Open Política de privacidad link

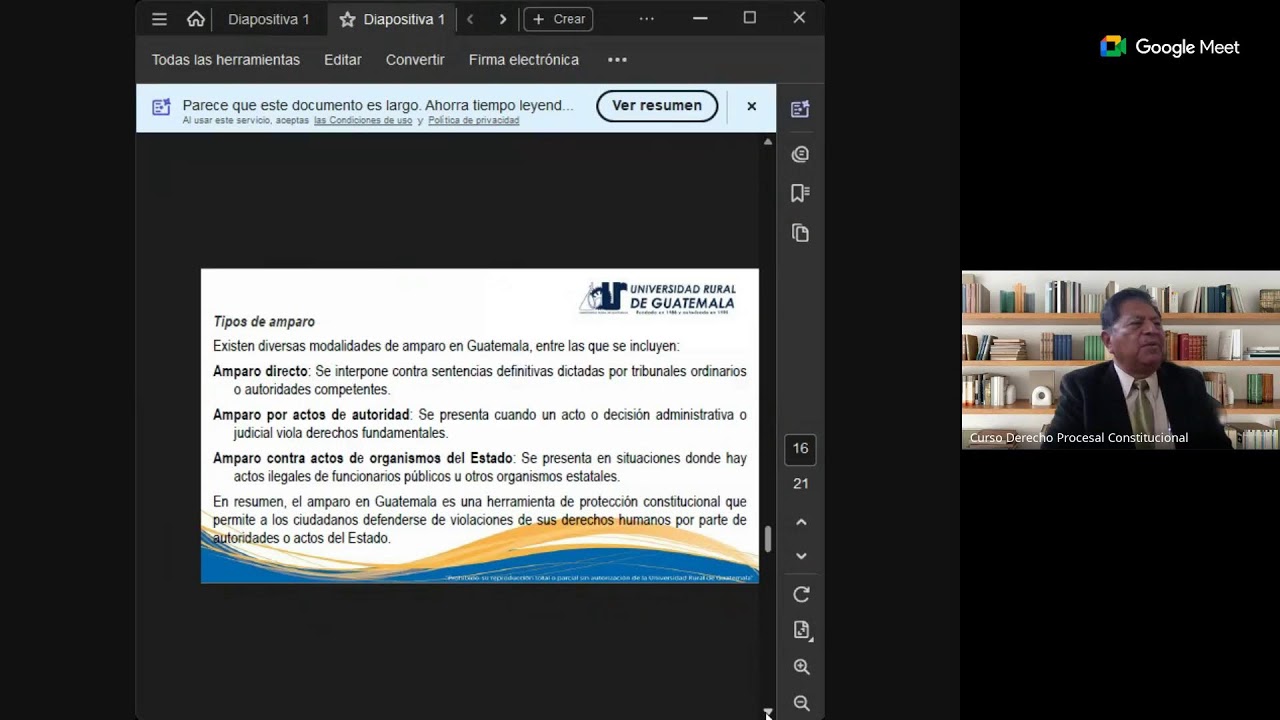pyautogui.click(x=474, y=121)
